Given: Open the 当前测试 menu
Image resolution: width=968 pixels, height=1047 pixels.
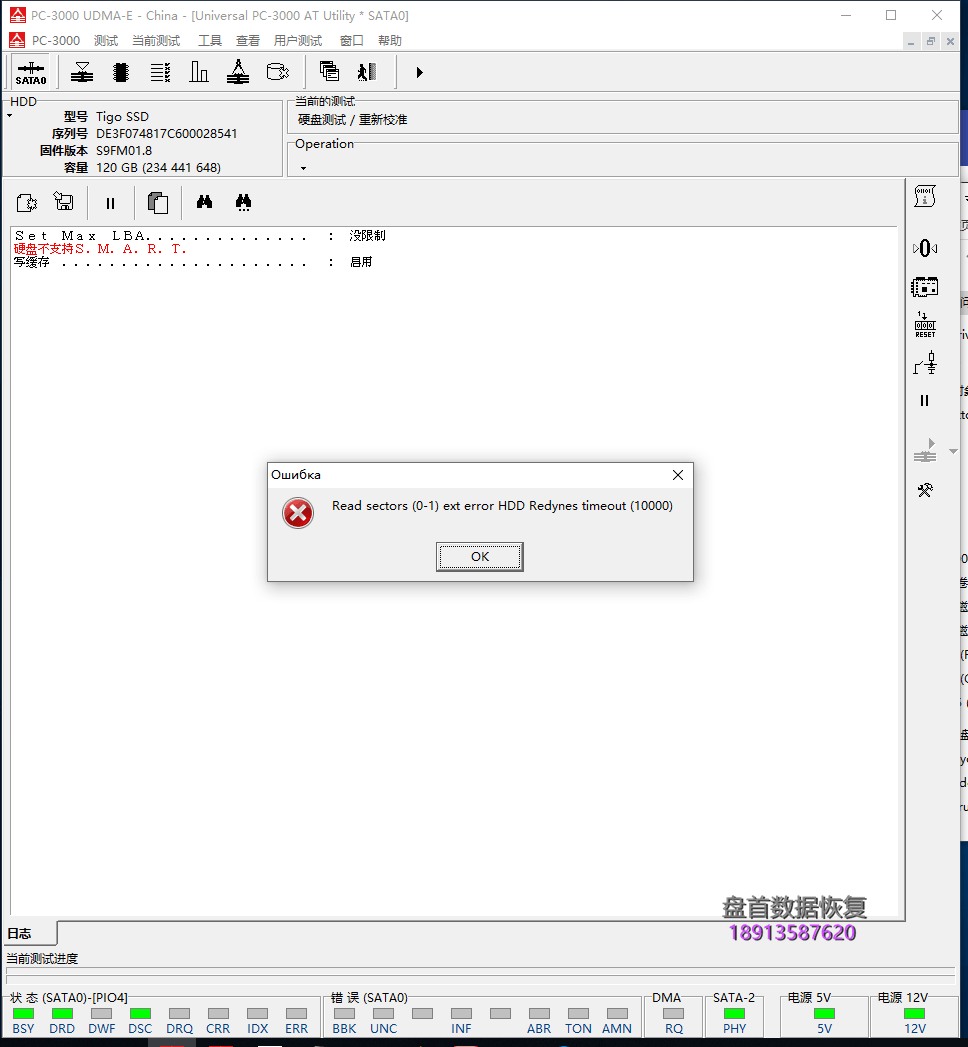Looking at the screenshot, I should (x=156, y=41).
